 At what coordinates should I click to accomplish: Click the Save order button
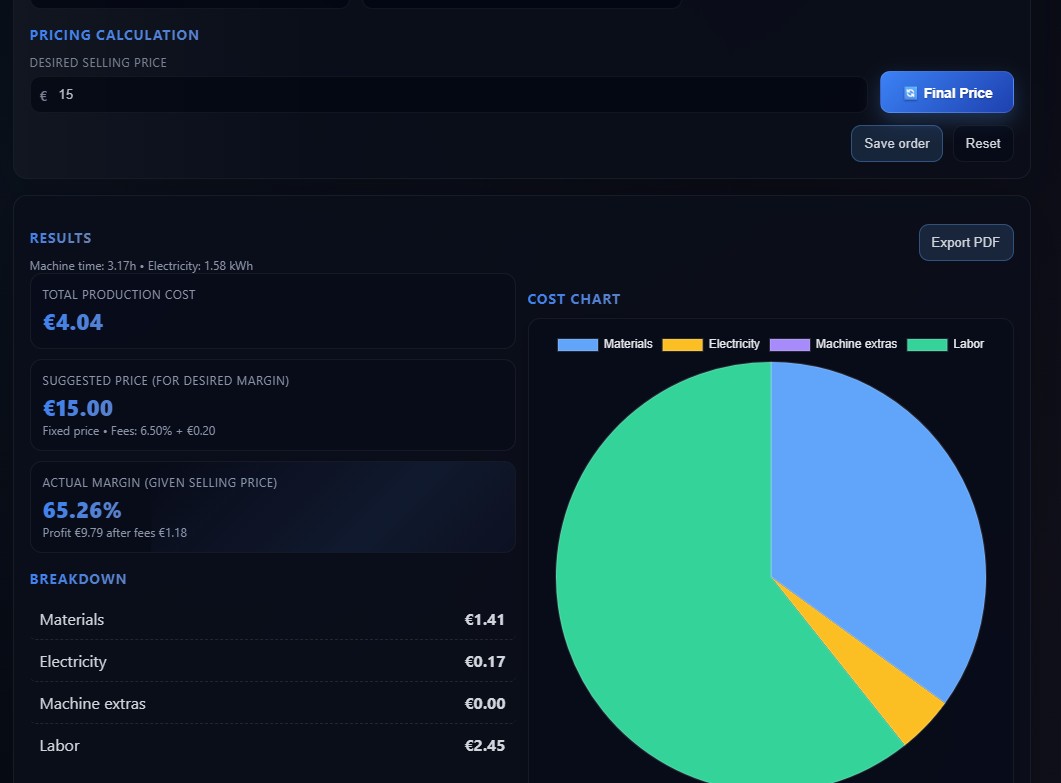click(896, 143)
